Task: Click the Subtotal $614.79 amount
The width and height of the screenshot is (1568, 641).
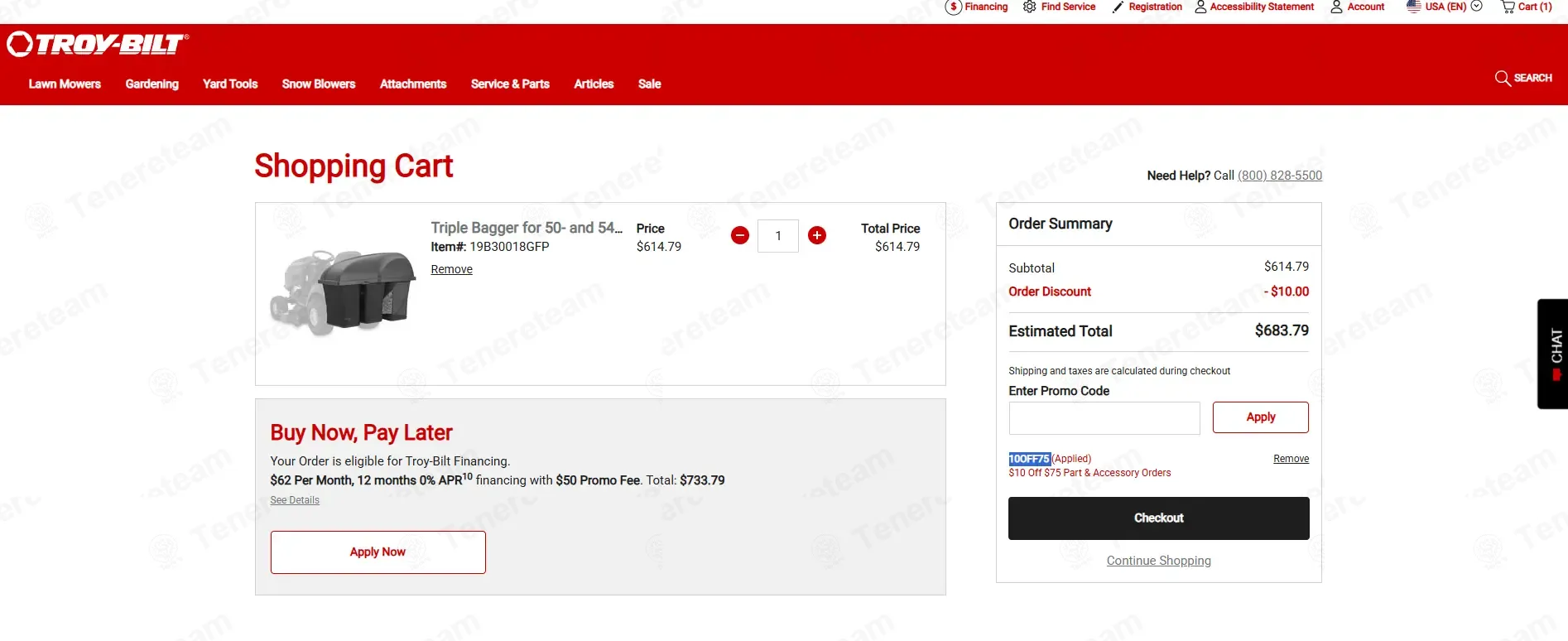Action: (1287, 267)
